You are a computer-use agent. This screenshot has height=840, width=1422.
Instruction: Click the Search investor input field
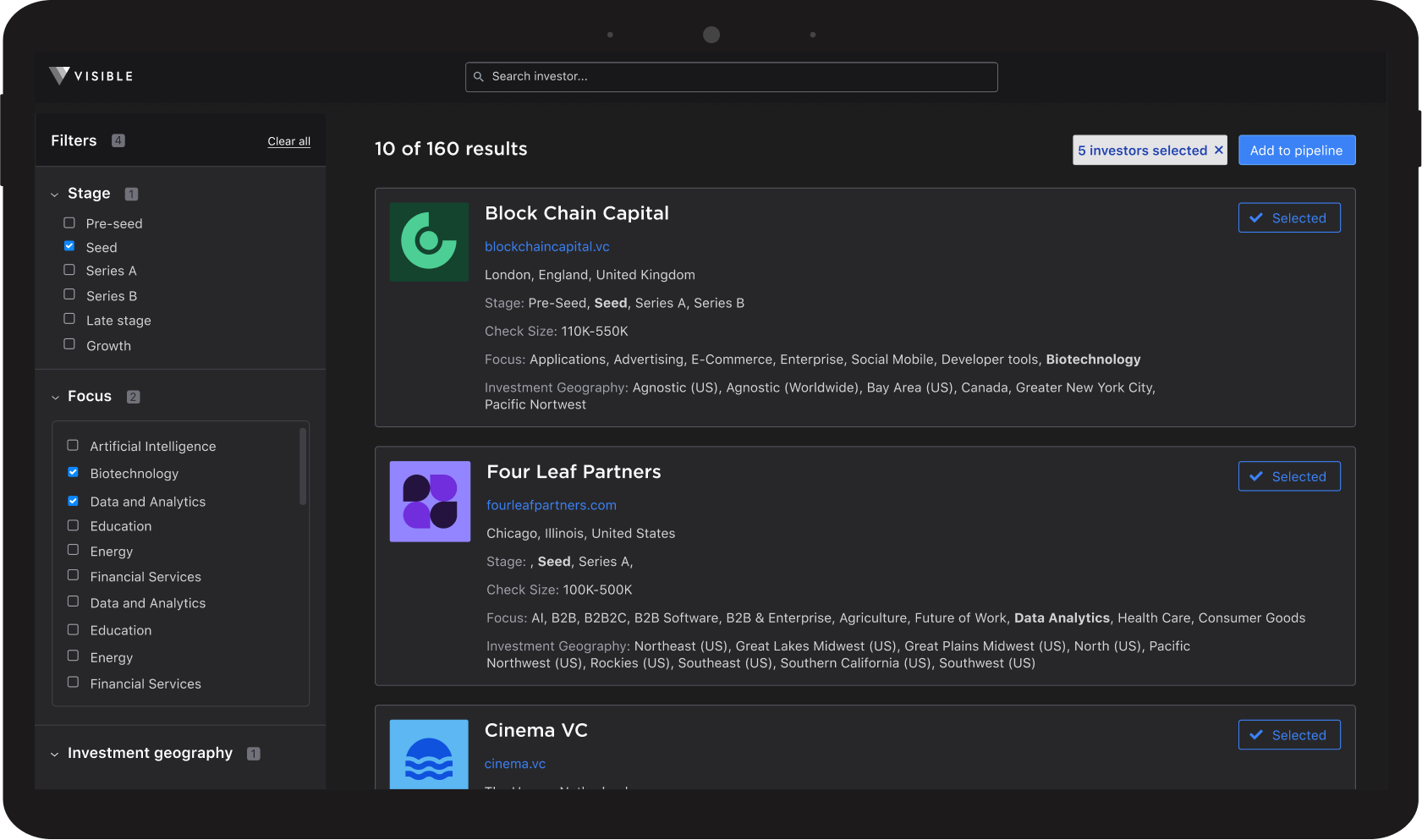click(x=731, y=77)
